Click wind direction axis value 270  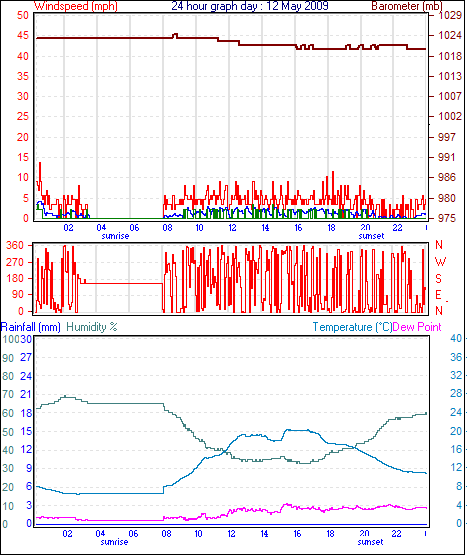click(x=15, y=262)
